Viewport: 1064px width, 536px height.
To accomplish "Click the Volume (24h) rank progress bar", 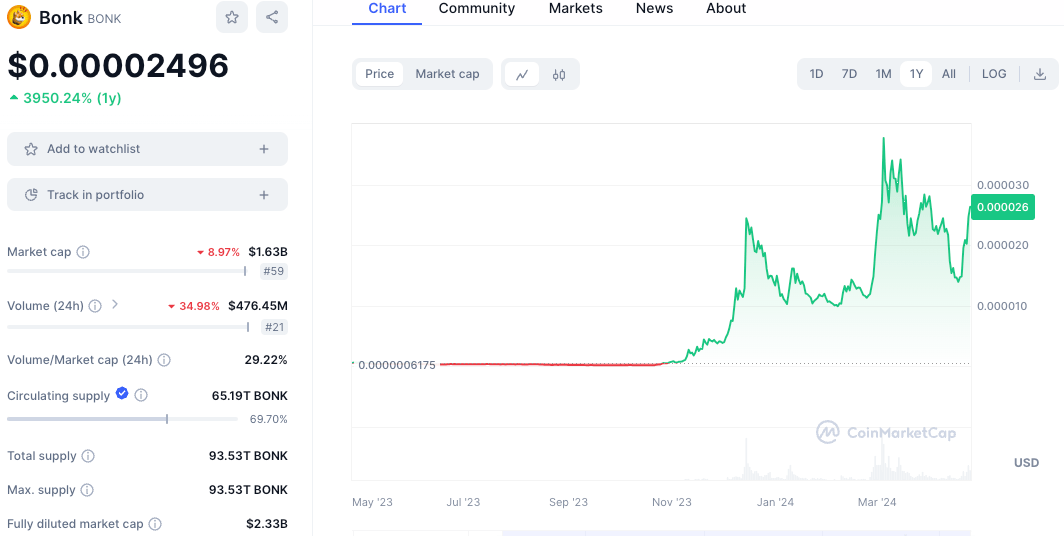I will coord(128,327).
